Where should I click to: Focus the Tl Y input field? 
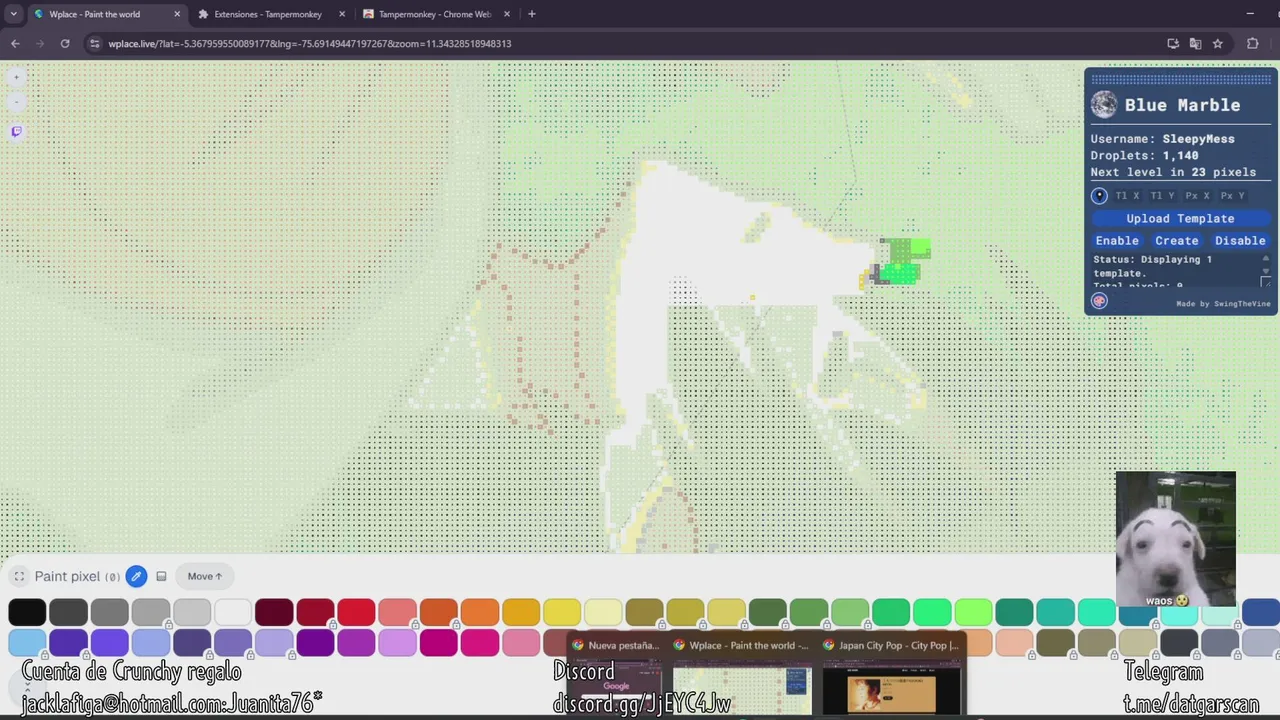pos(1162,196)
